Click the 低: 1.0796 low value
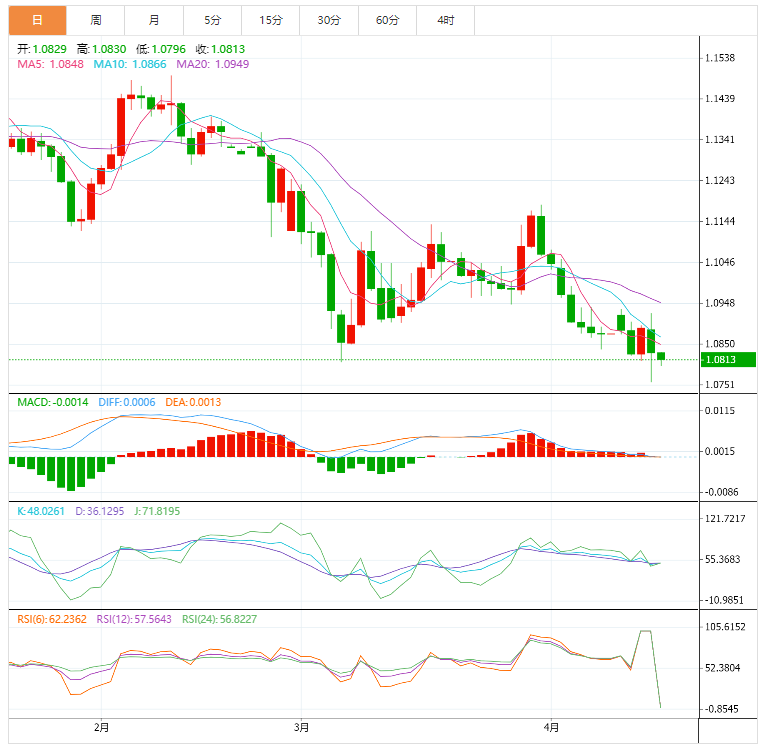763x751 pixels. coord(161,49)
